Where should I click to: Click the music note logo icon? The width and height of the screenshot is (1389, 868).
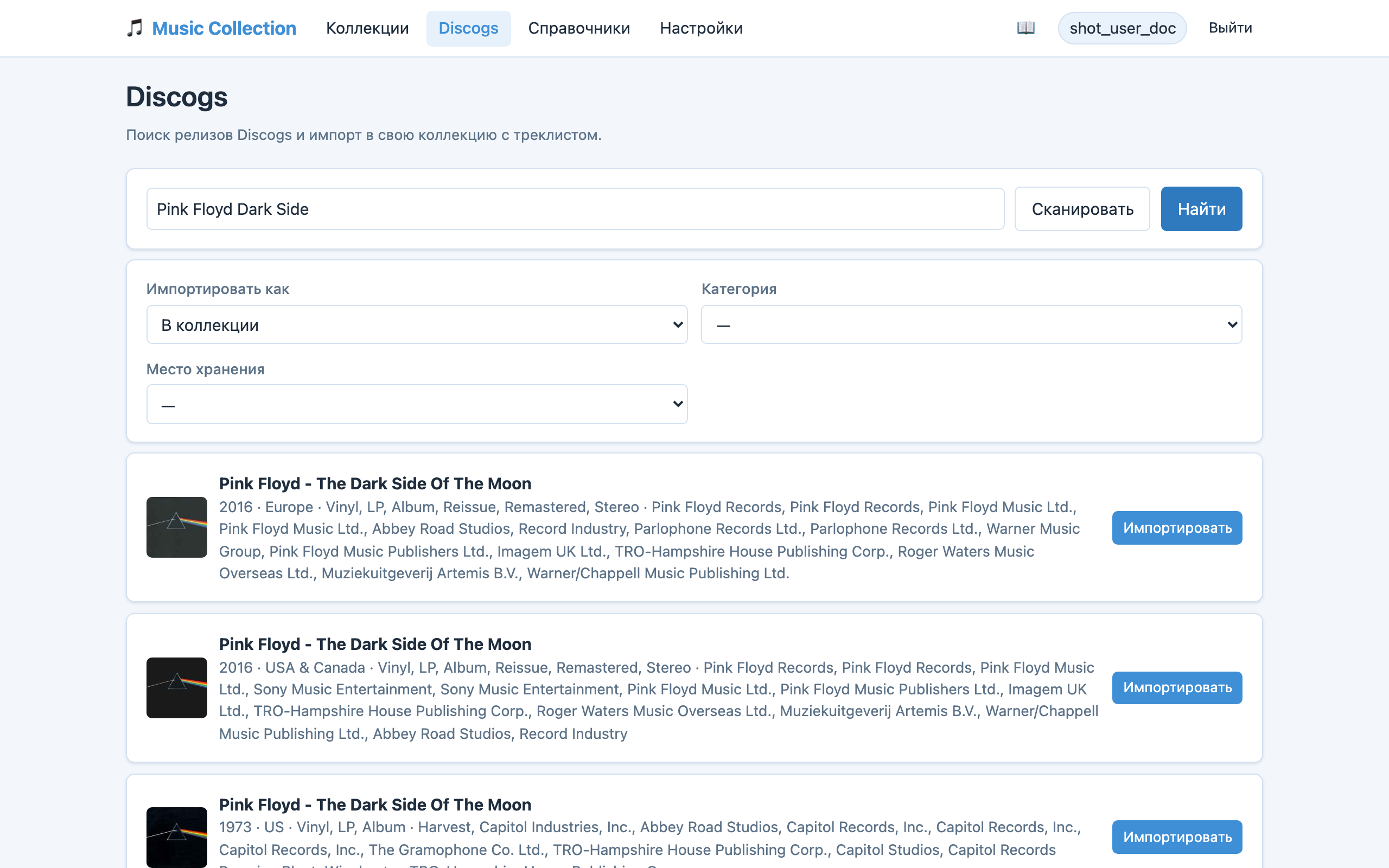point(135,28)
